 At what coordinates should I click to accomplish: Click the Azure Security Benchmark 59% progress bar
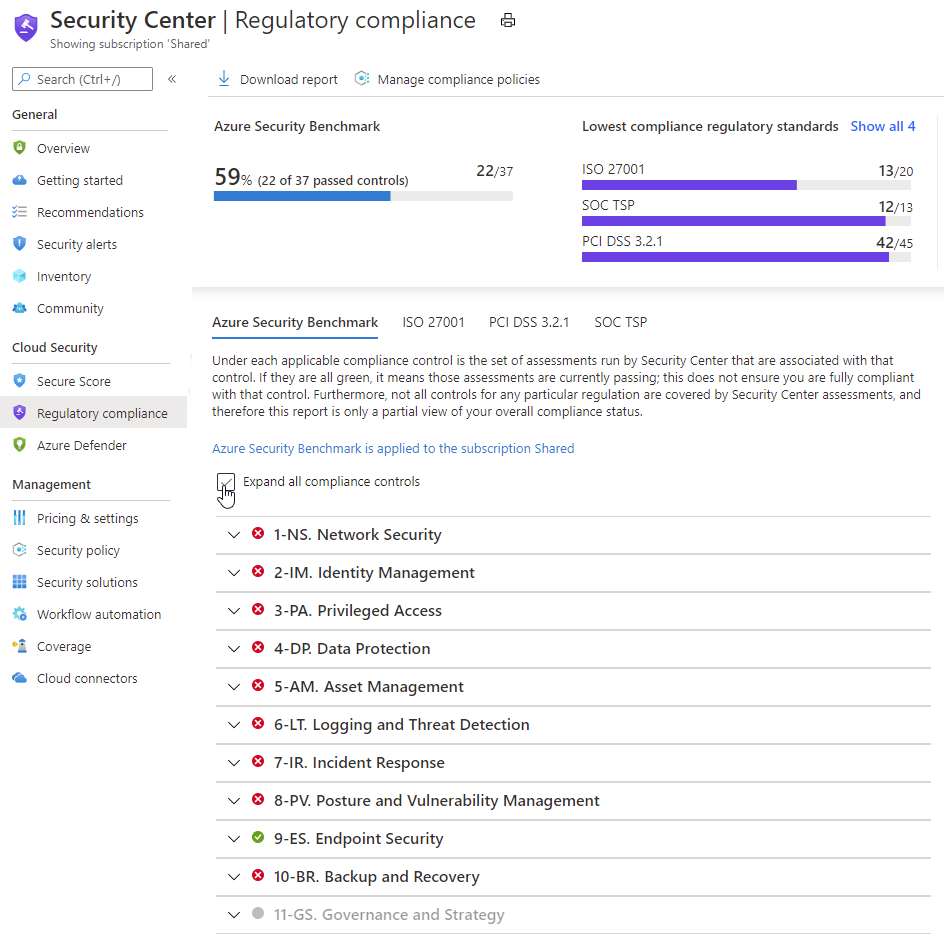[363, 196]
